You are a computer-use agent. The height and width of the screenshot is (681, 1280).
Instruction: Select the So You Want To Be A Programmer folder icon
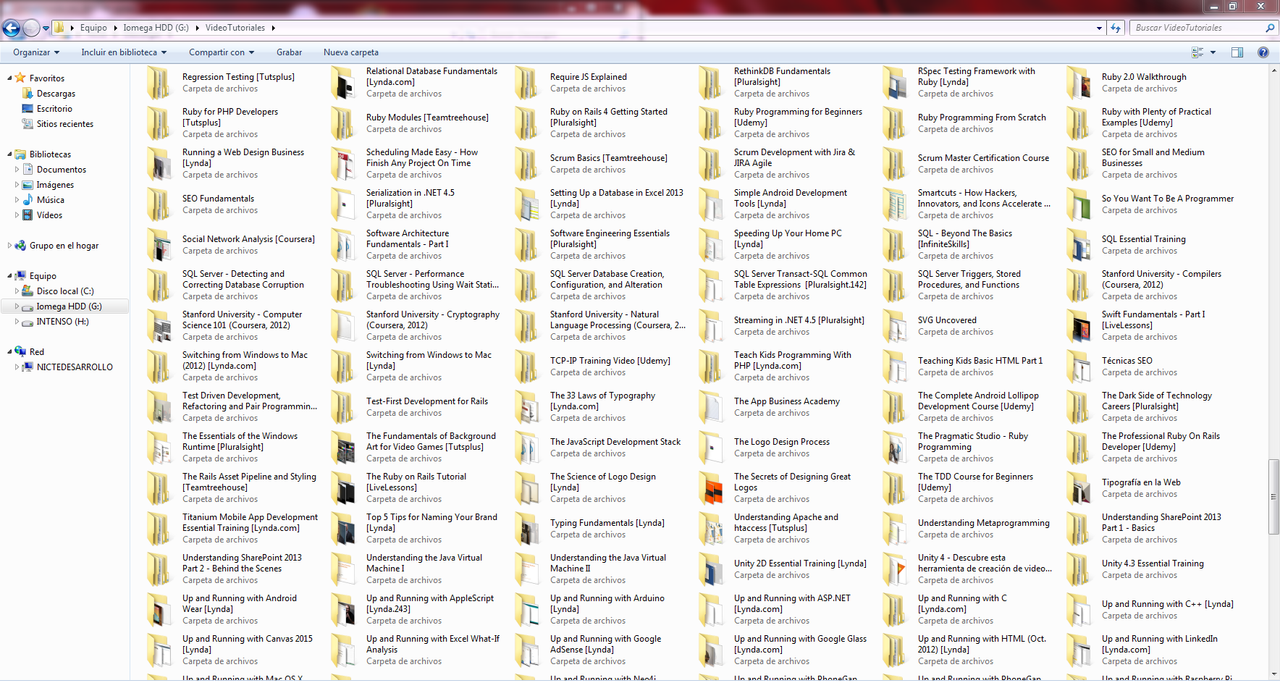click(1079, 204)
